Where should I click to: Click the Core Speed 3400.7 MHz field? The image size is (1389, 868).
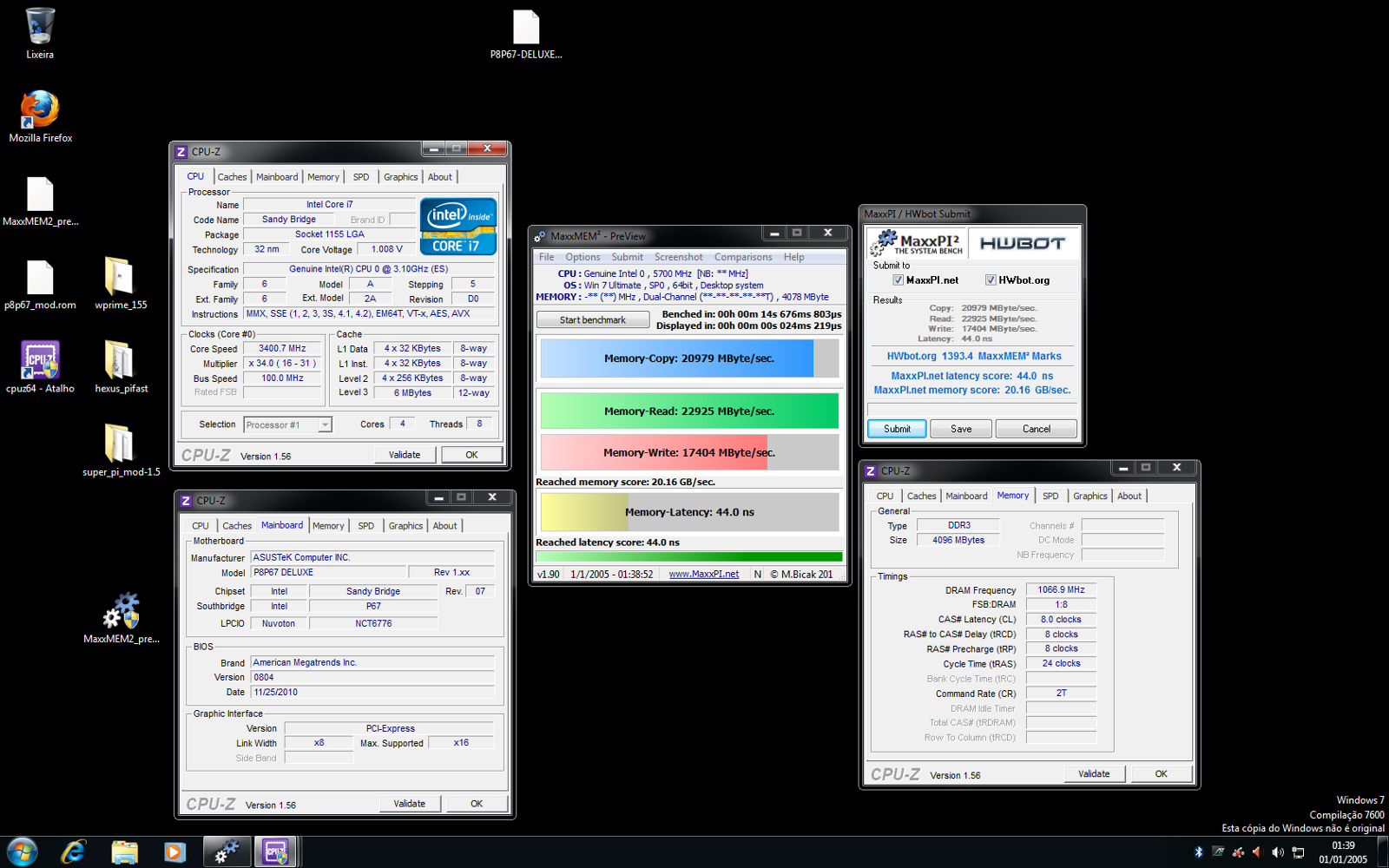pos(282,349)
